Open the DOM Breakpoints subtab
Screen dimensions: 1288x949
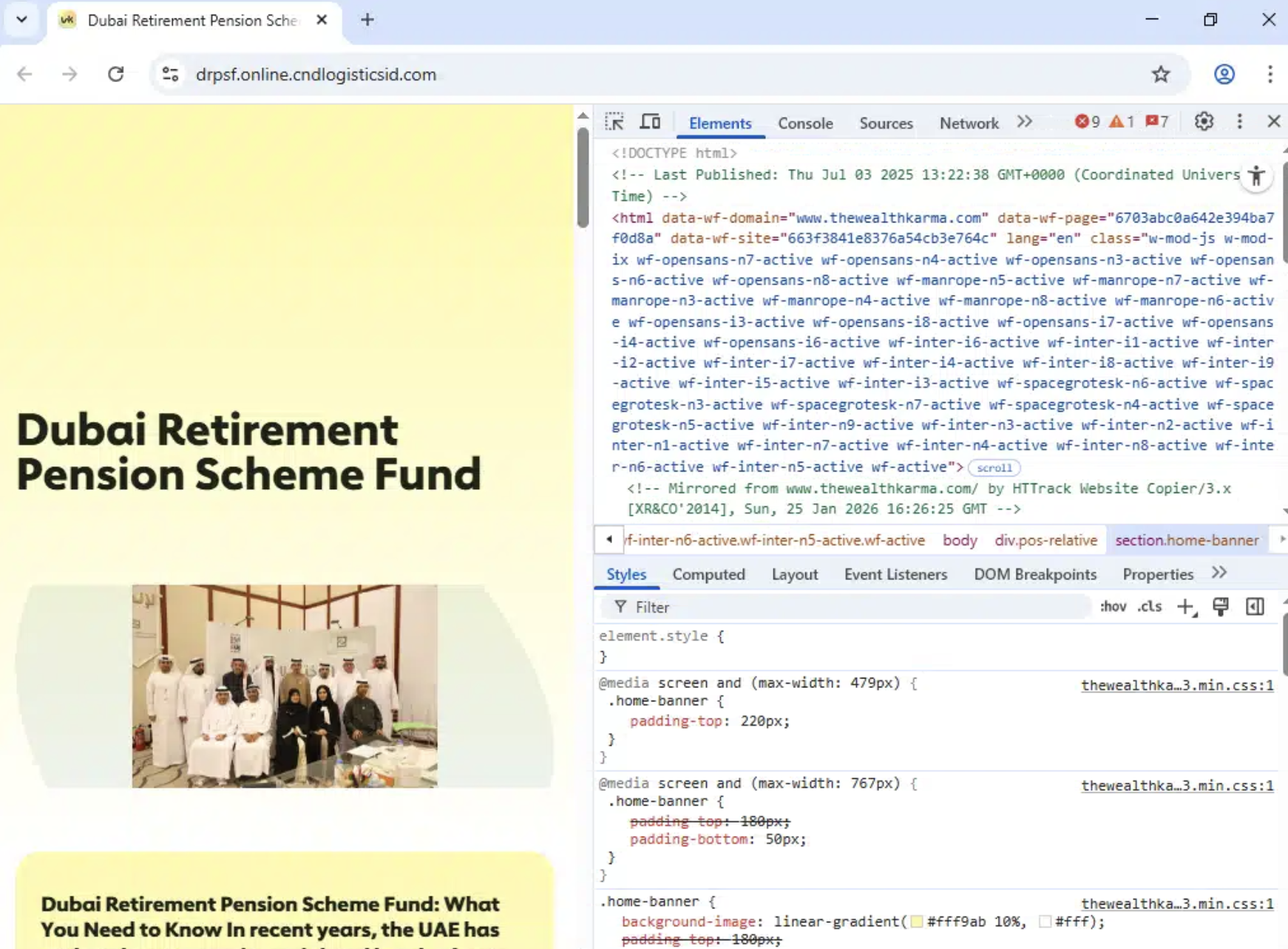(1035, 574)
